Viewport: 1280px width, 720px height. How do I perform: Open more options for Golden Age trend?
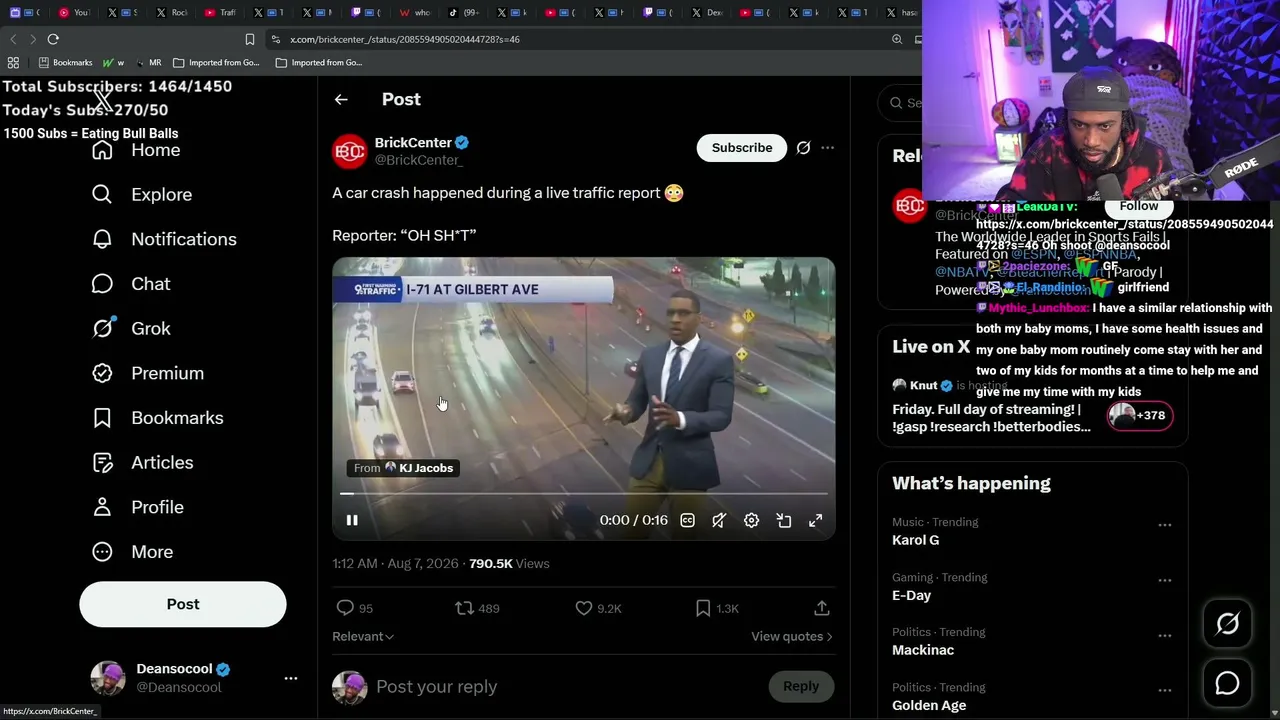(1165, 690)
